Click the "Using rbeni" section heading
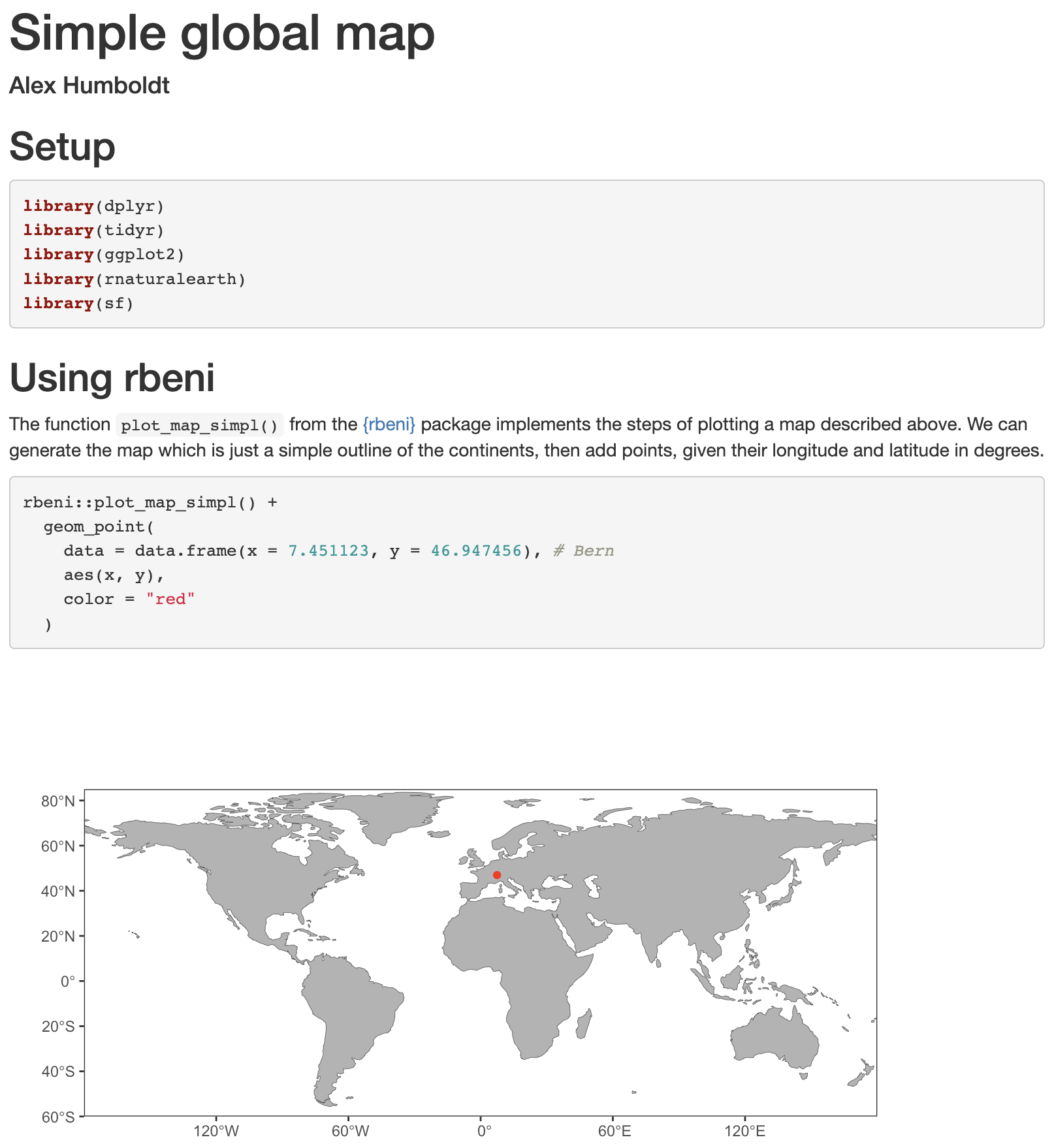The image size is (1054, 1148). [x=112, y=377]
